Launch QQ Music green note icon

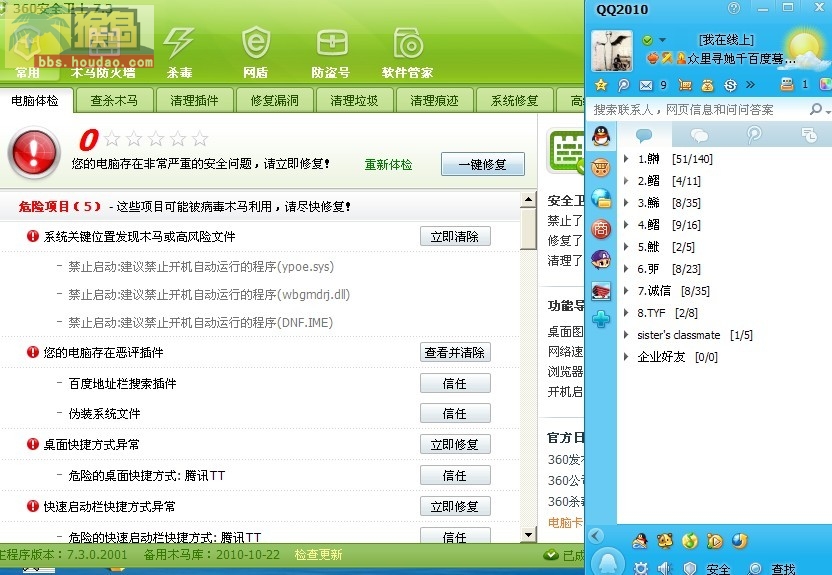click(690, 541)
